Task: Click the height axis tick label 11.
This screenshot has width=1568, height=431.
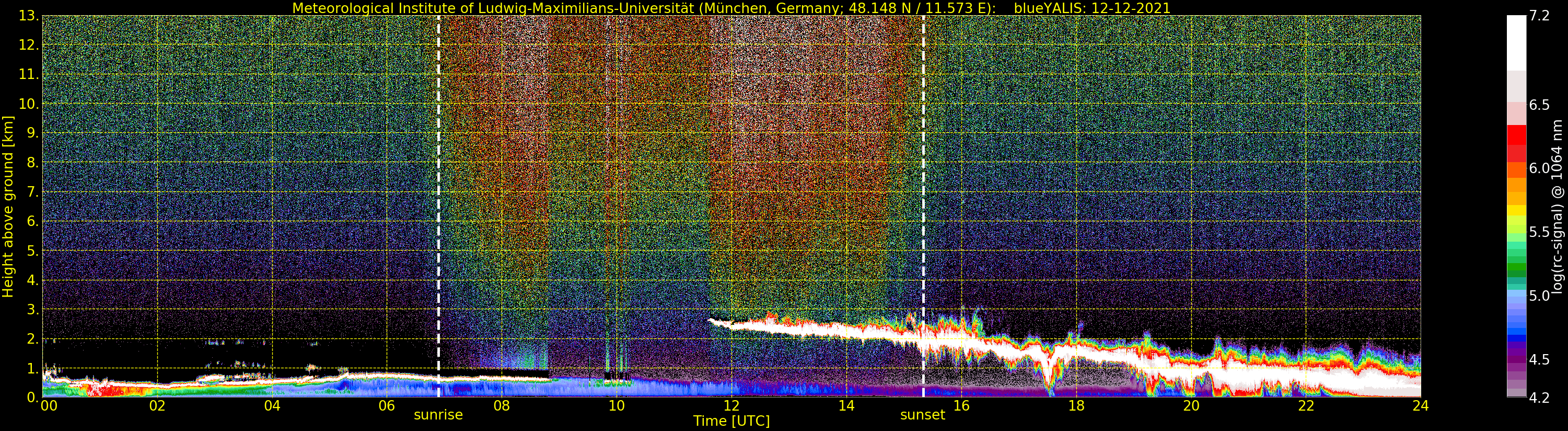Action: [29, 74]
